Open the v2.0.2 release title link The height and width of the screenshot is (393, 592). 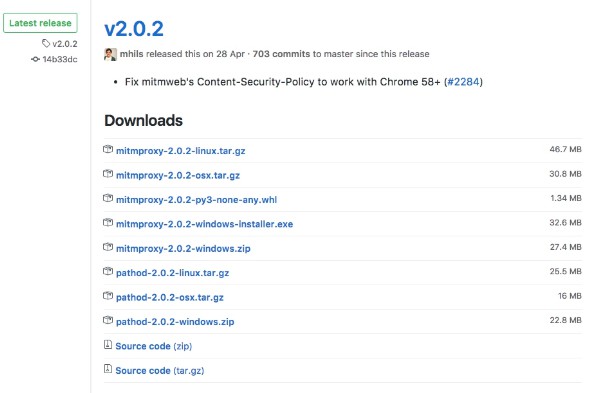tap(134, 29)
